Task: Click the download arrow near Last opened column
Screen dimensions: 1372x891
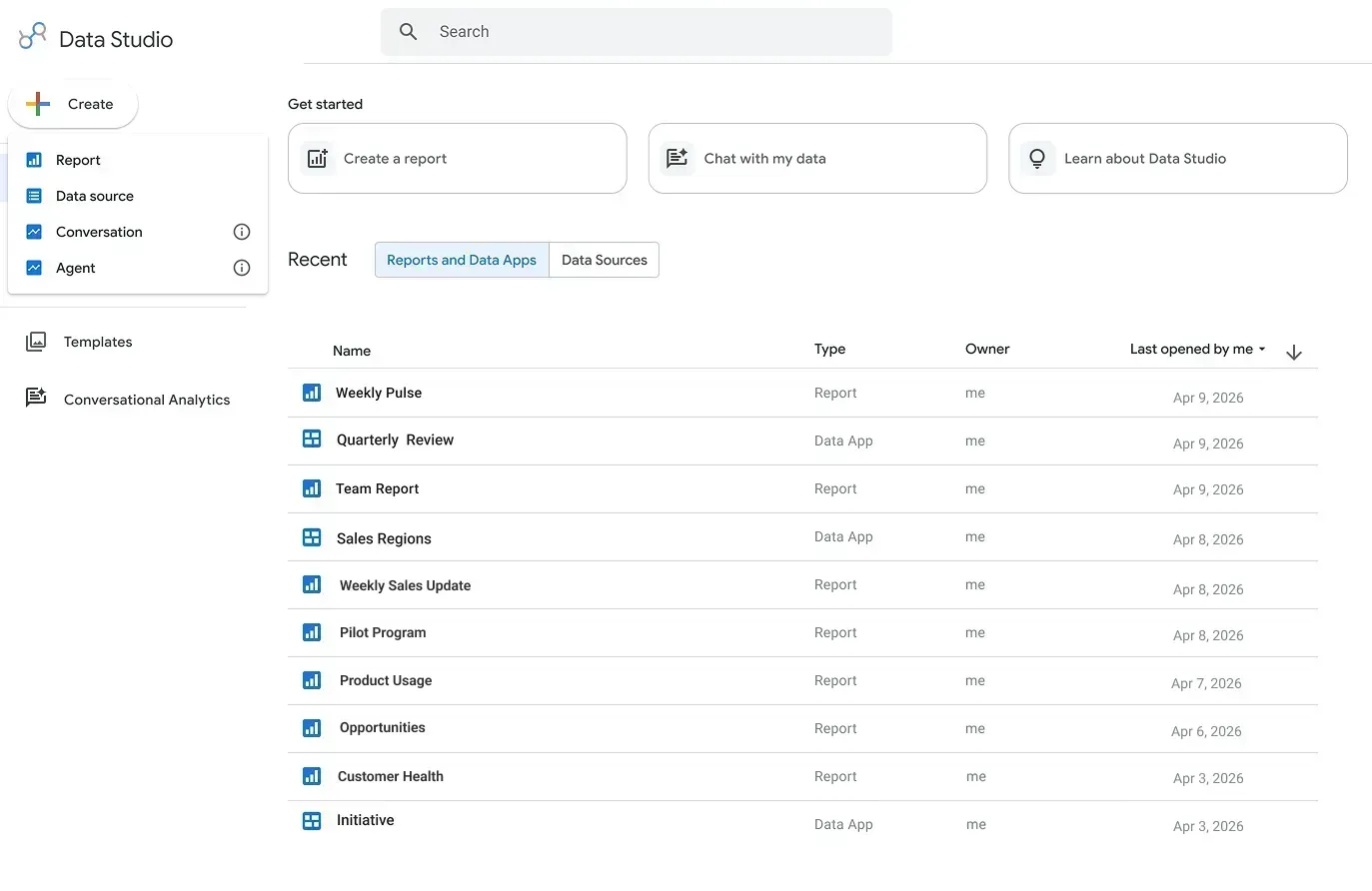Action: [x=1294, y=352]
